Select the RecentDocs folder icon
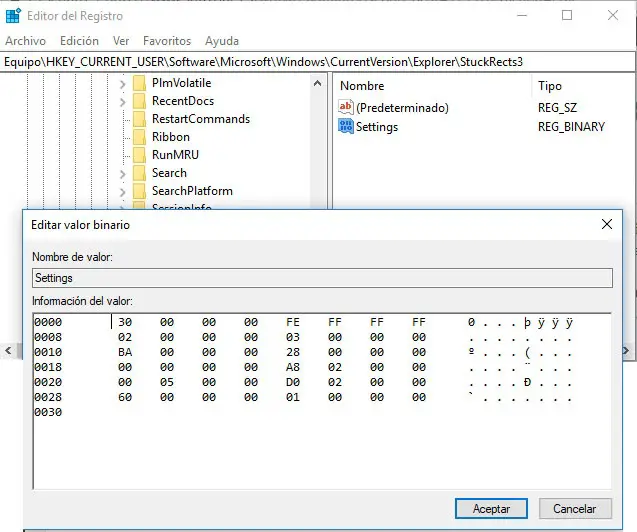Viewport: 637px width, 532px height. (139, 101)
